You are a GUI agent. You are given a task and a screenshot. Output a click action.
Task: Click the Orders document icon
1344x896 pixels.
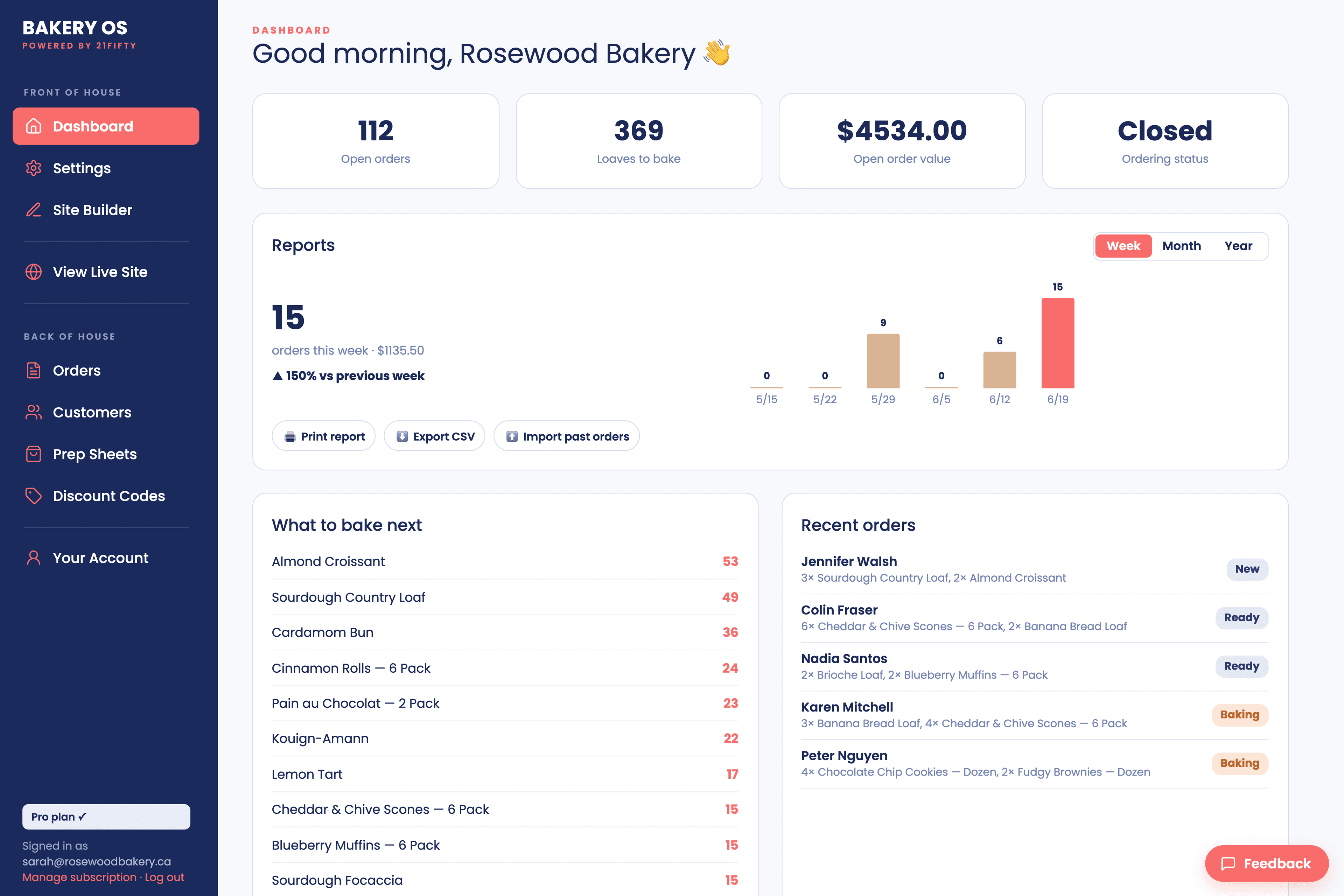point(34,370)
